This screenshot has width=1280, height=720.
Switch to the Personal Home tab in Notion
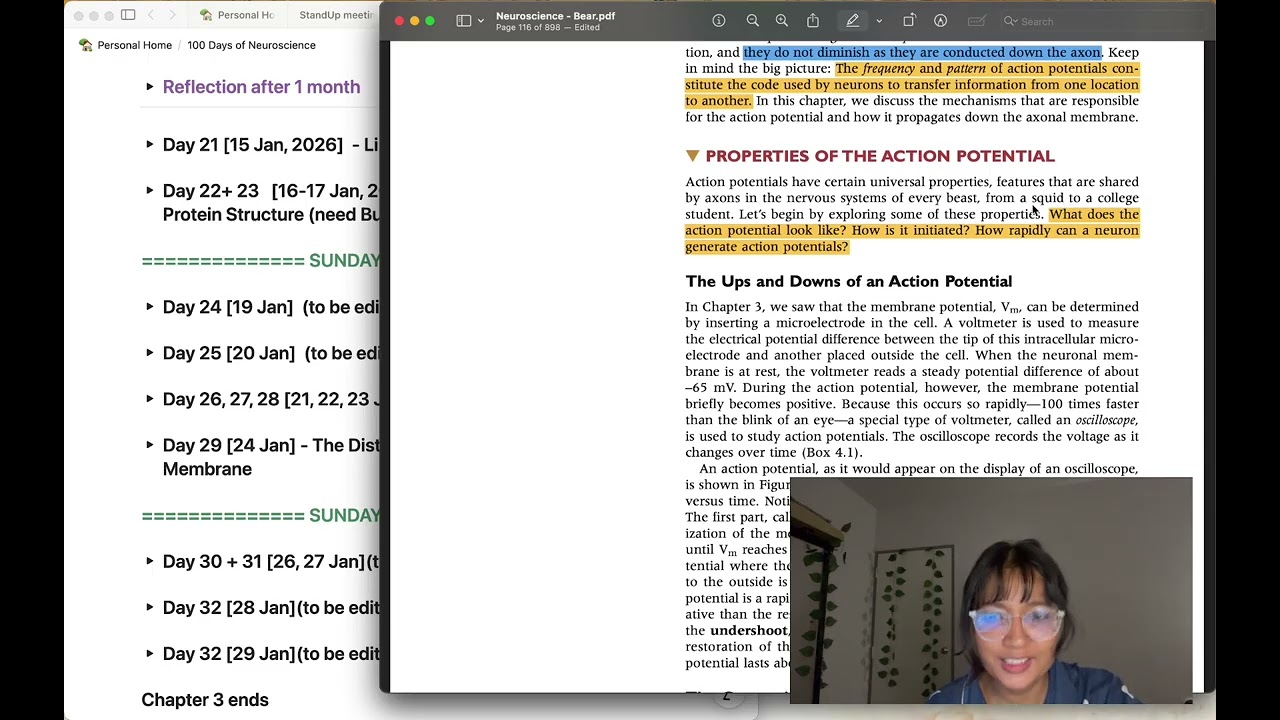[x=237, y=15]
